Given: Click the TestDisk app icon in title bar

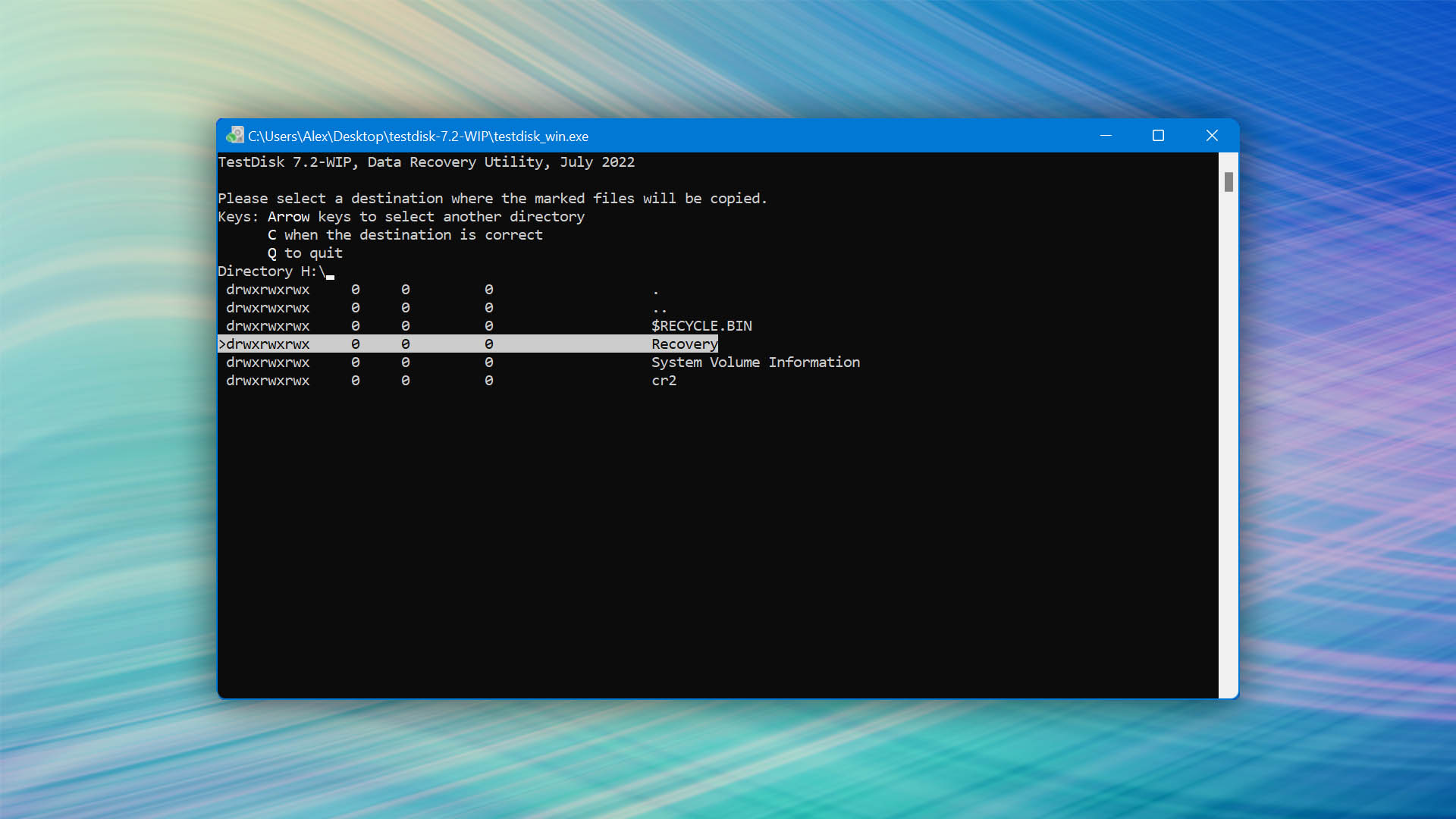Looking at the screenshot, I should pos(235,135).
